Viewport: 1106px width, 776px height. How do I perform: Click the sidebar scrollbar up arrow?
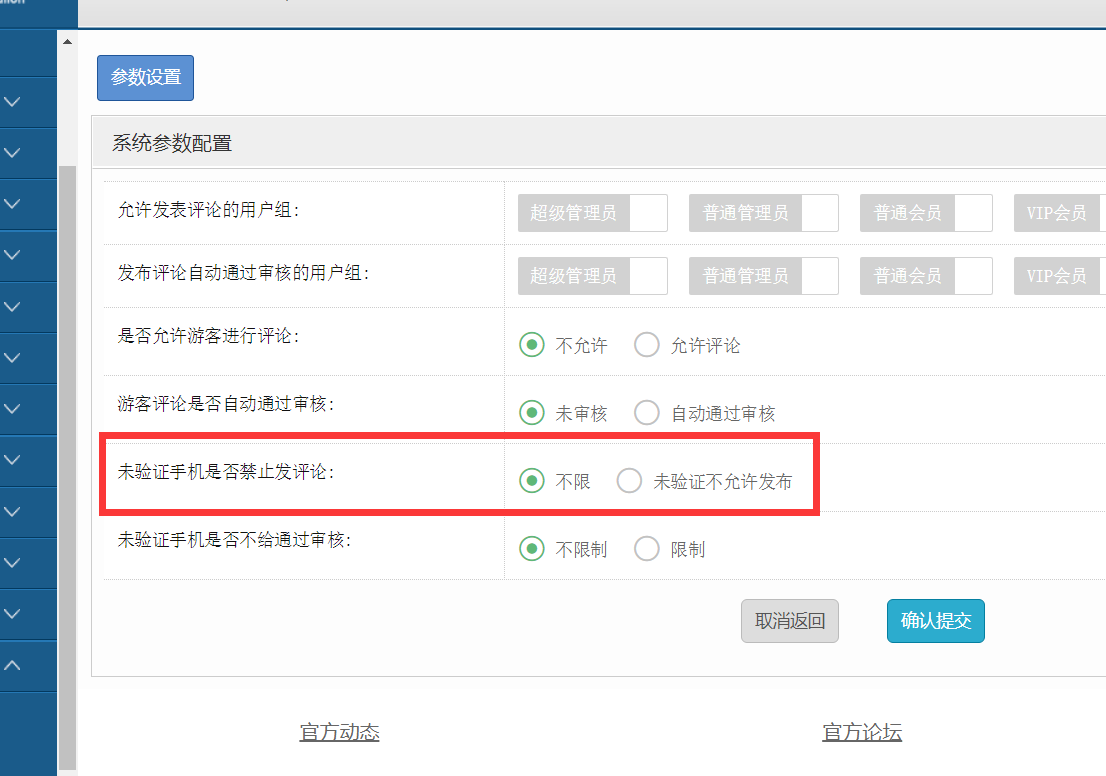click(67, 42)
